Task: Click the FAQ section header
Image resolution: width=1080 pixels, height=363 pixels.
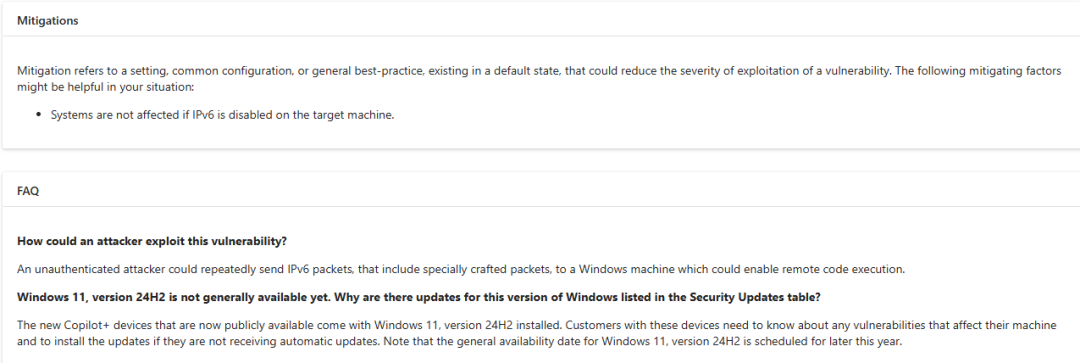Action: pos(28,191)
